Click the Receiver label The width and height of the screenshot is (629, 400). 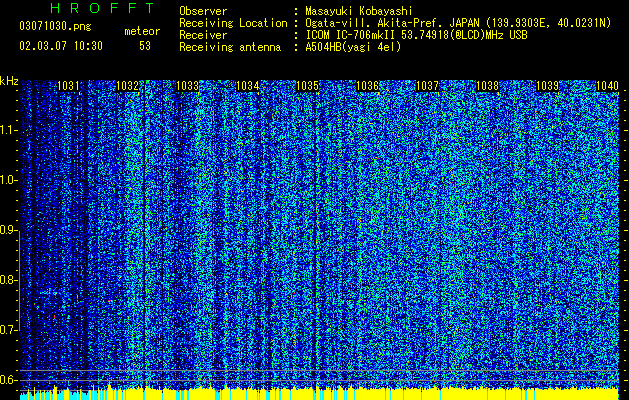(x=203, y=35)
